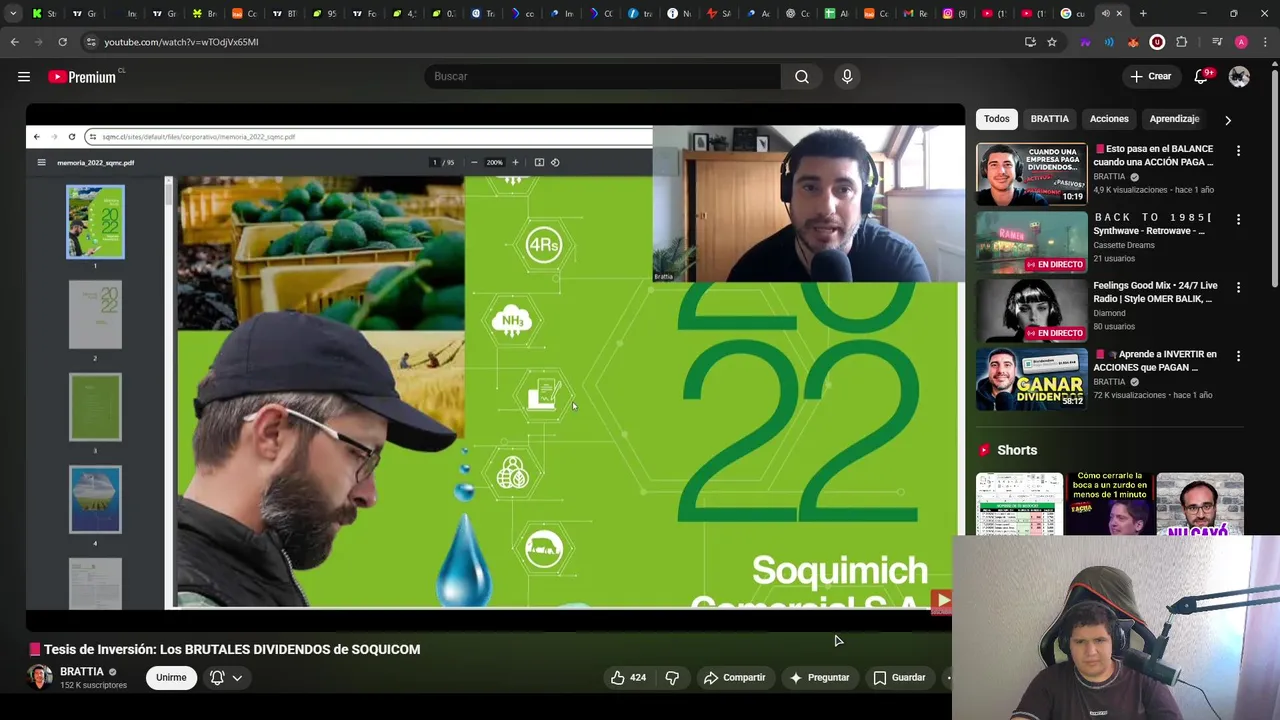Viewport: 1280px width, 720px height.
Task: Open a new browser tab
Action: (x=1143, y=14)
